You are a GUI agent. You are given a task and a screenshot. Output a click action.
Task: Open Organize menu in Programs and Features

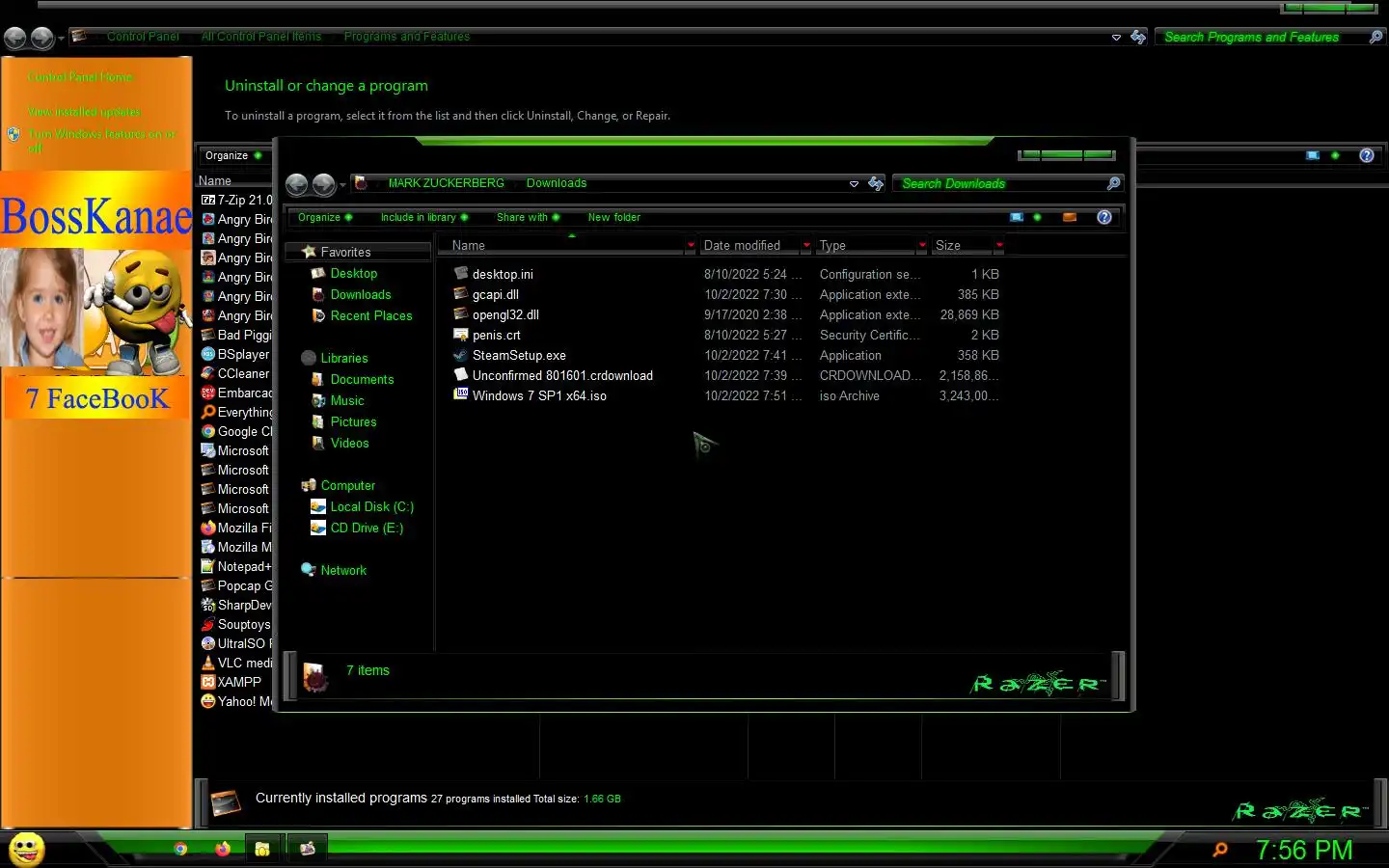232,155
